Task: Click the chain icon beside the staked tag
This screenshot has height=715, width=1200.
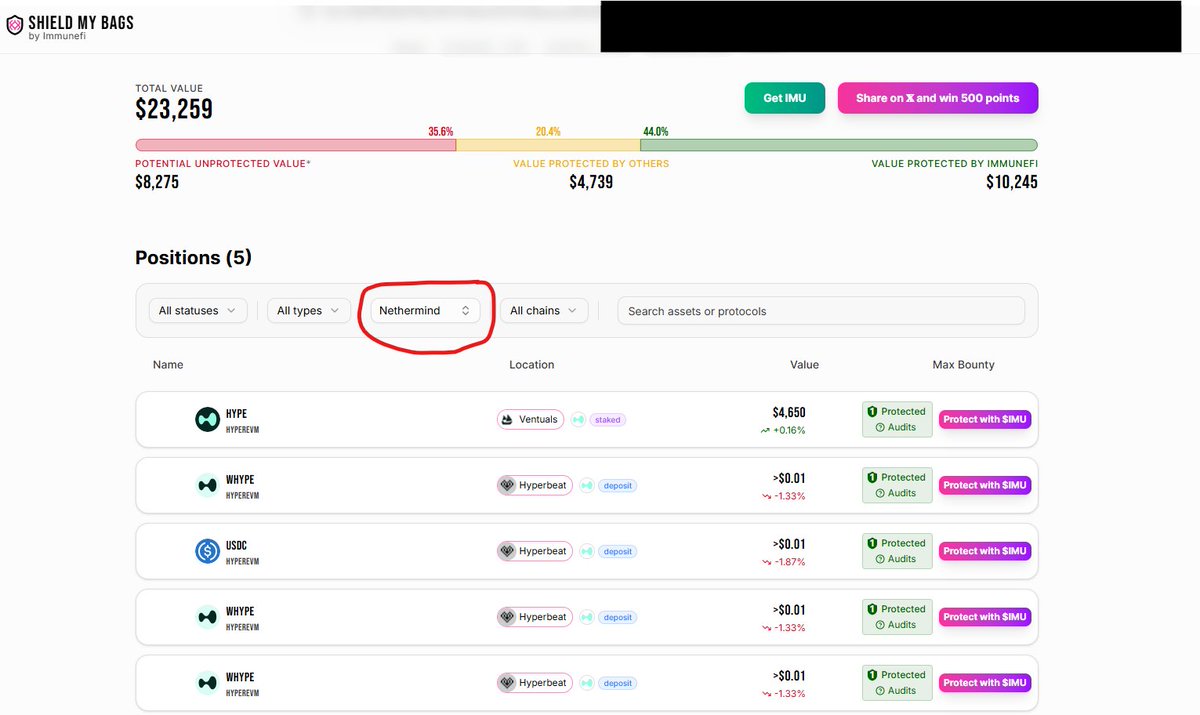Action: [578, 420]
